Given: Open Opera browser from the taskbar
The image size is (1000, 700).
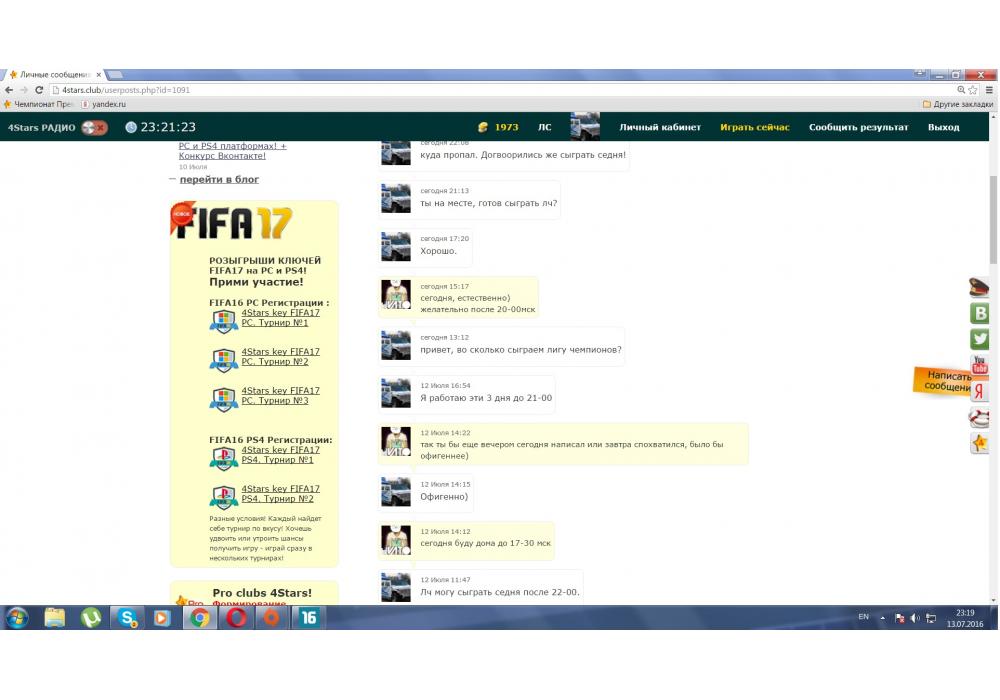Looking at the screenshot, I should point(236,618).
